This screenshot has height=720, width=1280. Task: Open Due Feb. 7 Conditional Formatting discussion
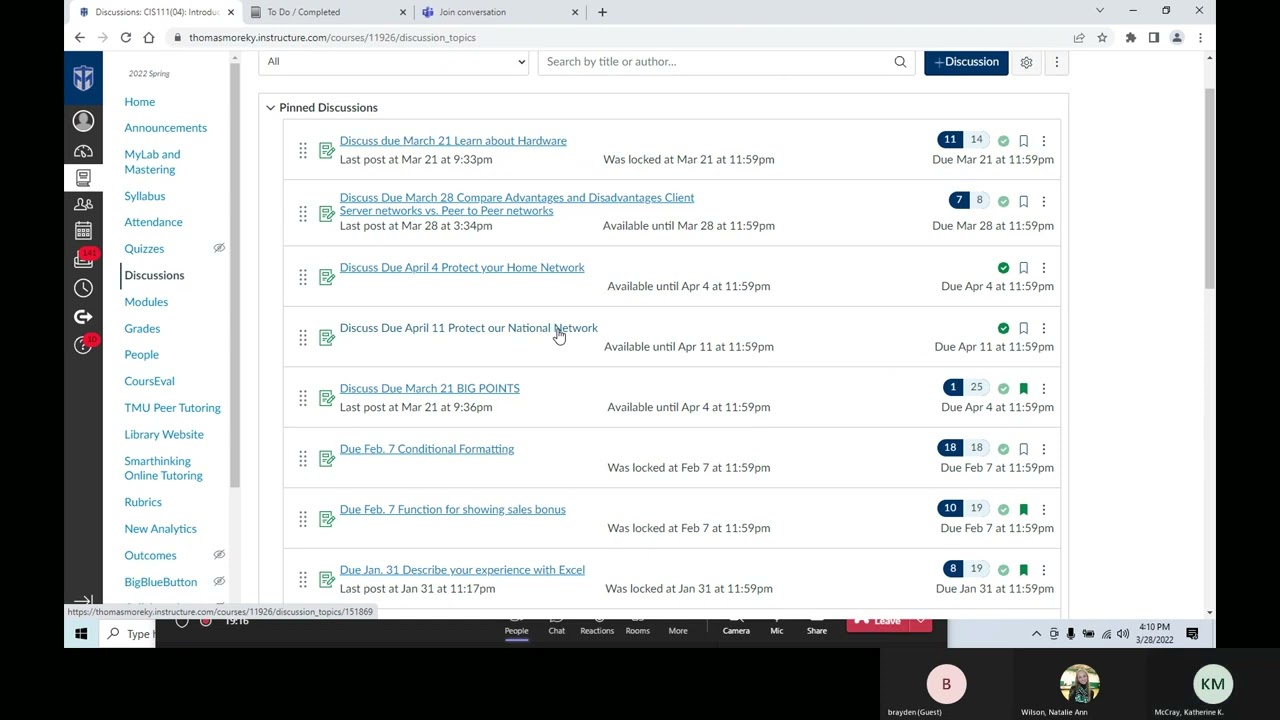click(427, 449)
